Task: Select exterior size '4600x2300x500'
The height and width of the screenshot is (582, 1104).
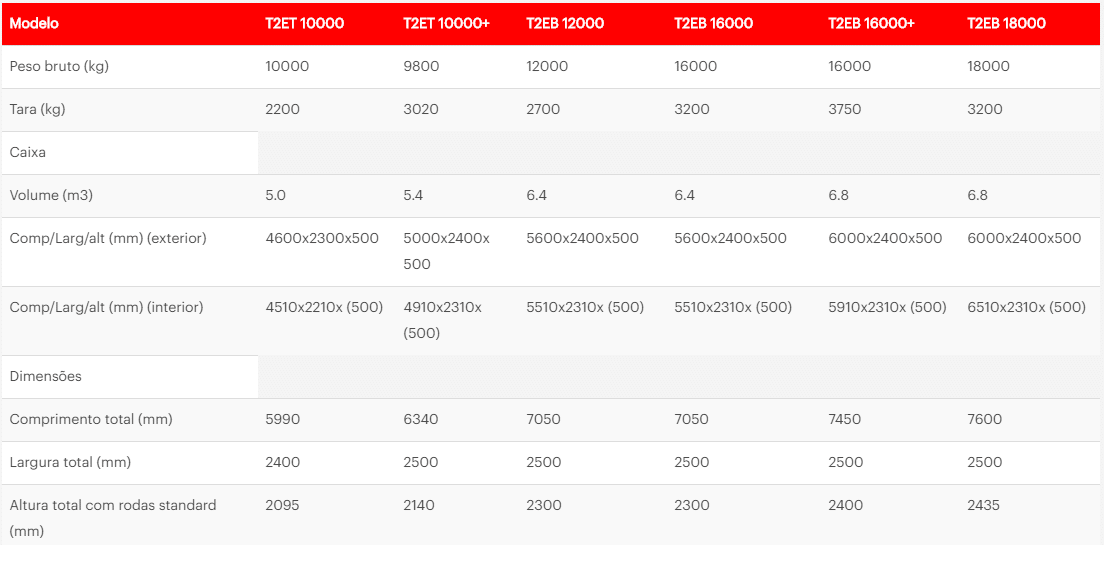Action: pyautogui.click(x=322, y=238)
